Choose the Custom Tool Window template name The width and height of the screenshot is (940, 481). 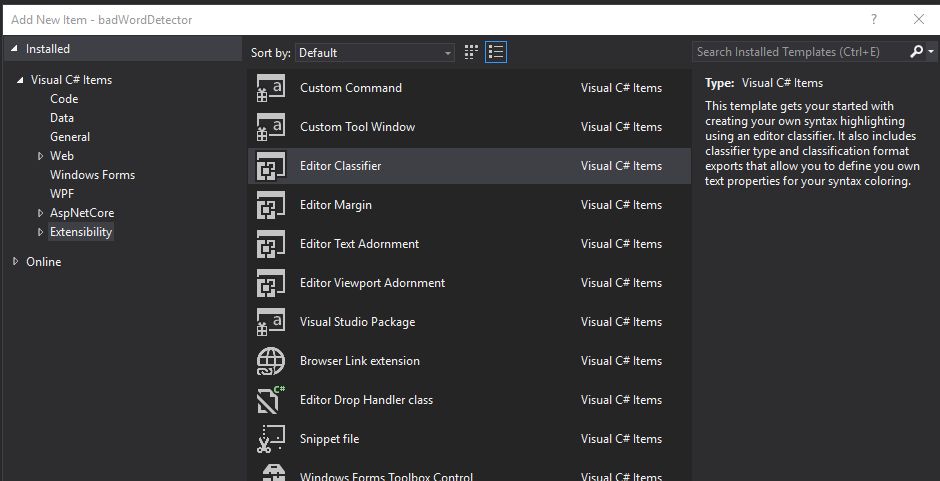357,127
